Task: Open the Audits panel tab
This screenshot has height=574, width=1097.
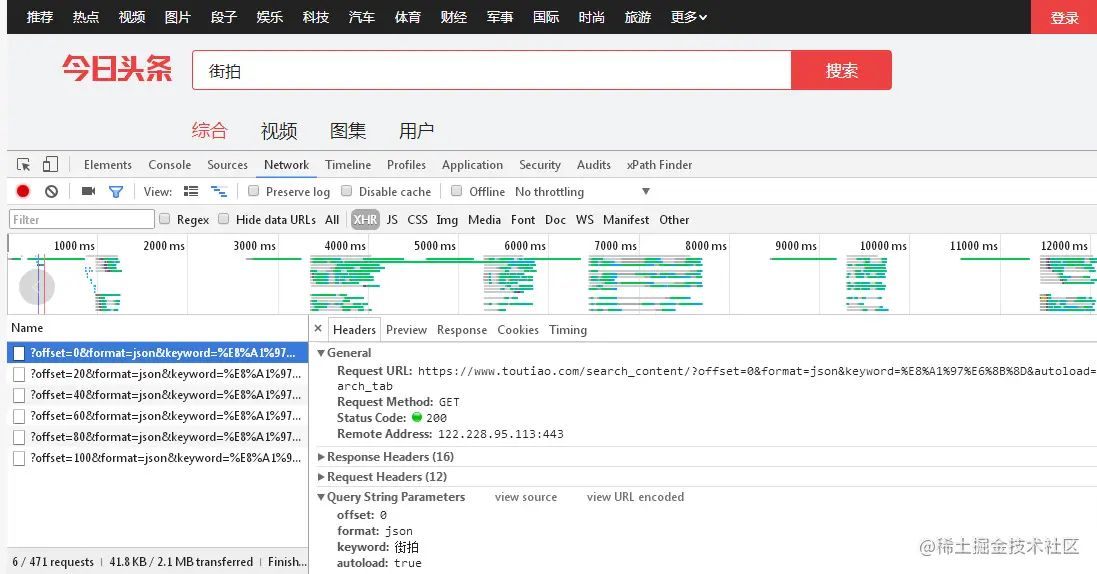Action: pyautogui.click(x=593, y=164)
